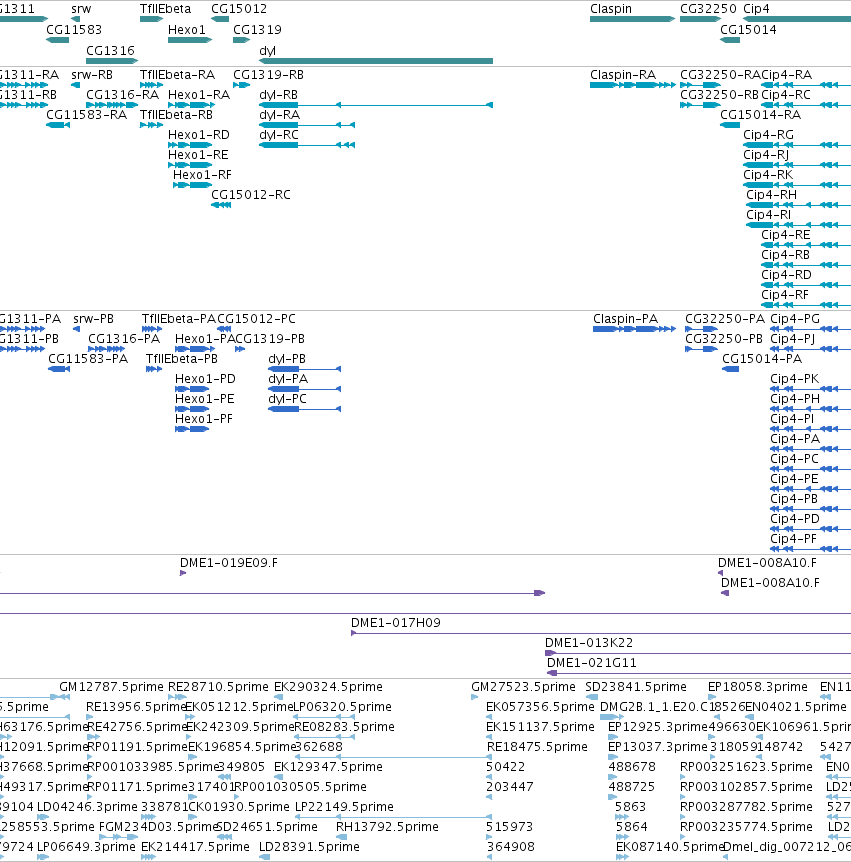
Task: Click the RP003251623.5prime EST label
Action: tap(747, 766)
